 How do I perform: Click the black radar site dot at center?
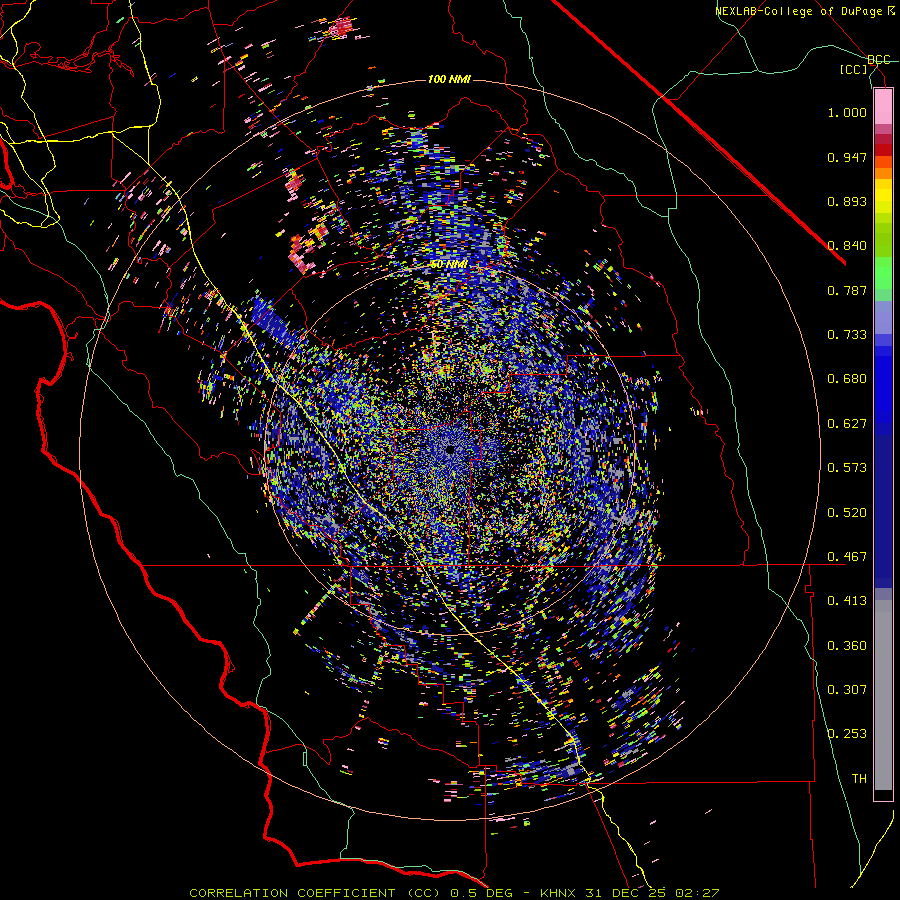[450, 449]
